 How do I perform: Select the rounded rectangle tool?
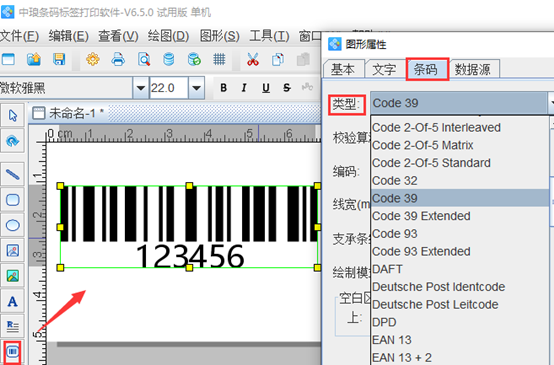[x=13, y=200]
